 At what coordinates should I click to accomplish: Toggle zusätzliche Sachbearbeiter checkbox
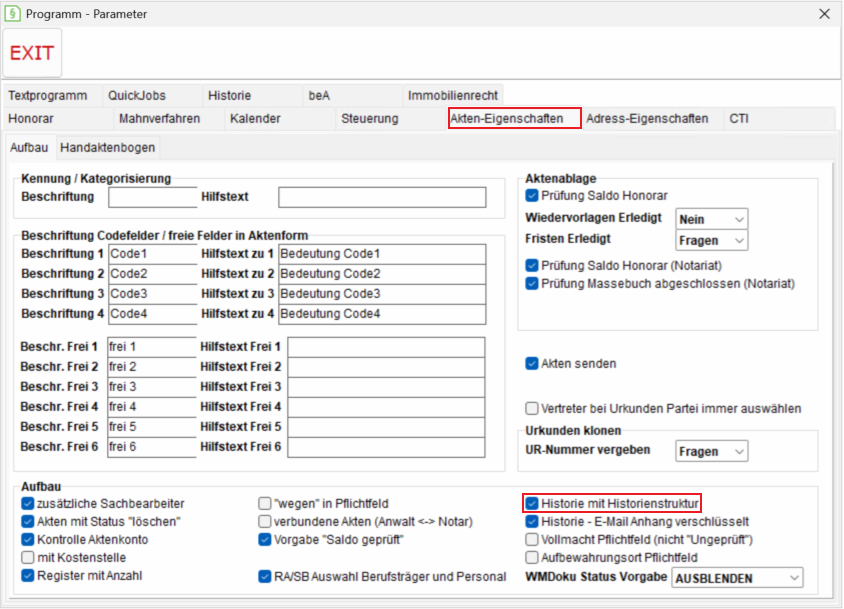point(27,503)
